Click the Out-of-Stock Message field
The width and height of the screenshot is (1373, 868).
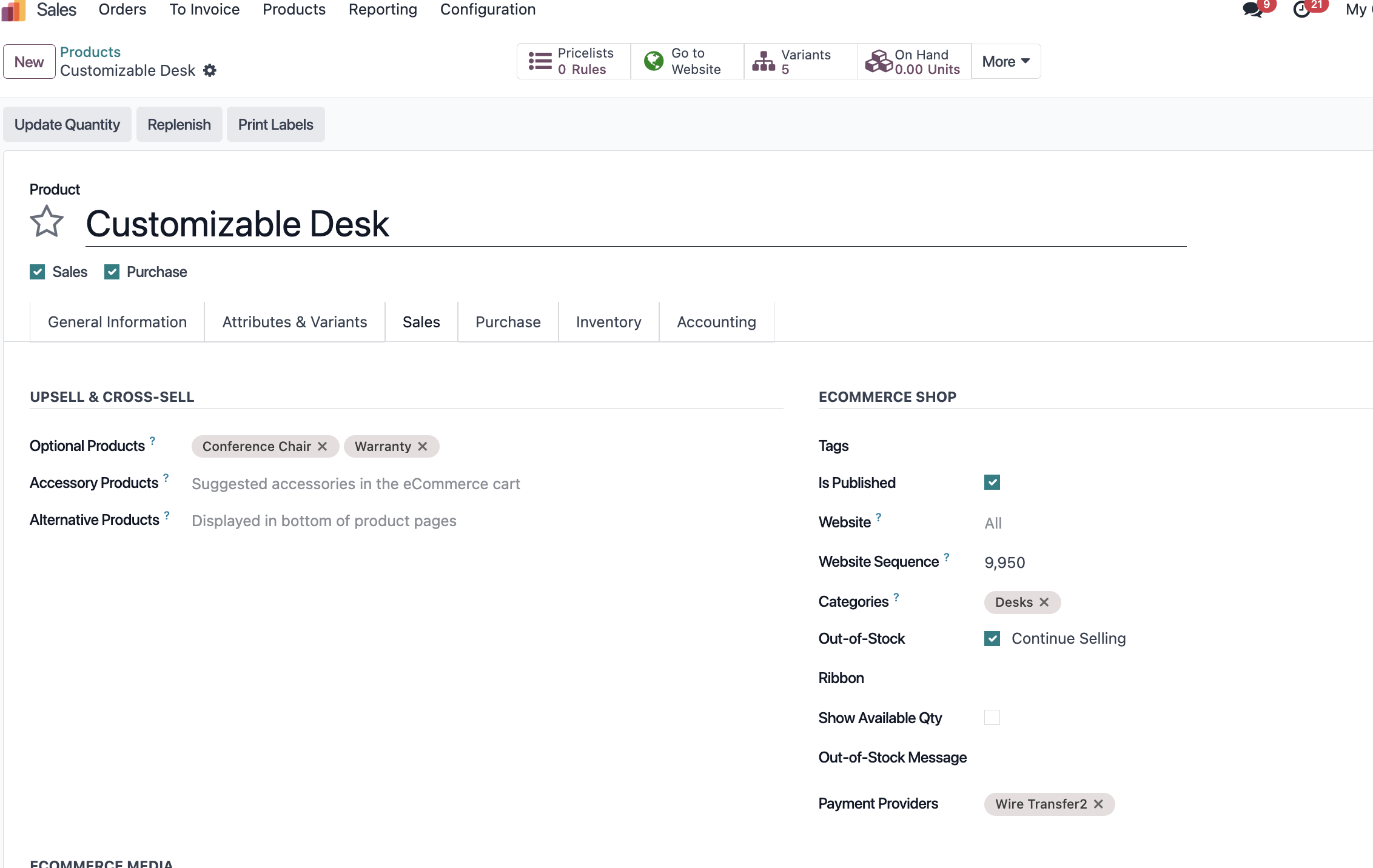tap(1177, 758)
